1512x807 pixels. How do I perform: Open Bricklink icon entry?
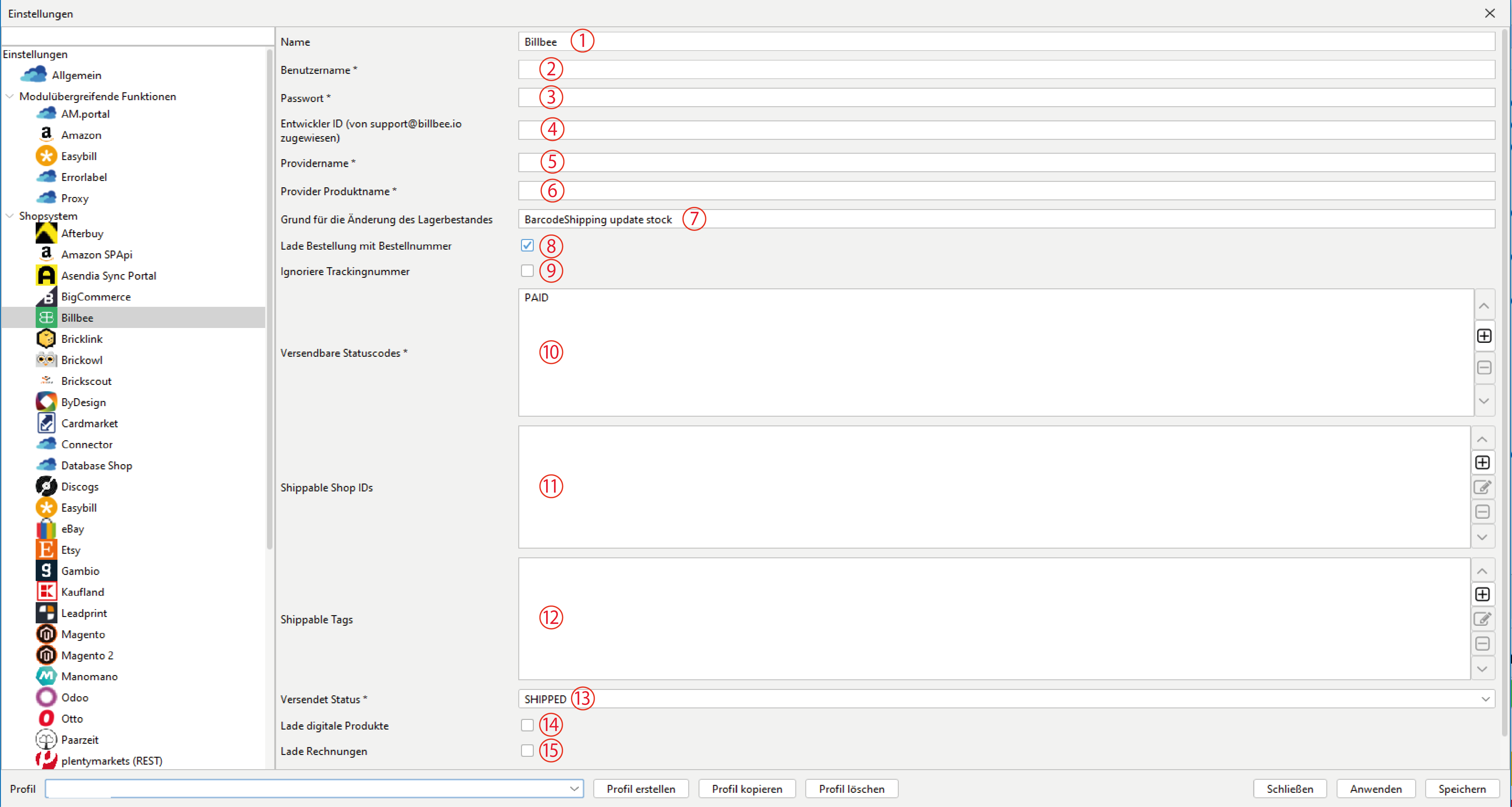46,339
